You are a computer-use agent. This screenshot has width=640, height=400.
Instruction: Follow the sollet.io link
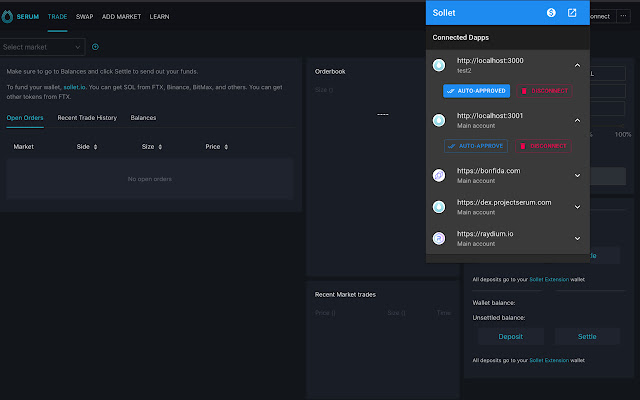click(91, 88)
